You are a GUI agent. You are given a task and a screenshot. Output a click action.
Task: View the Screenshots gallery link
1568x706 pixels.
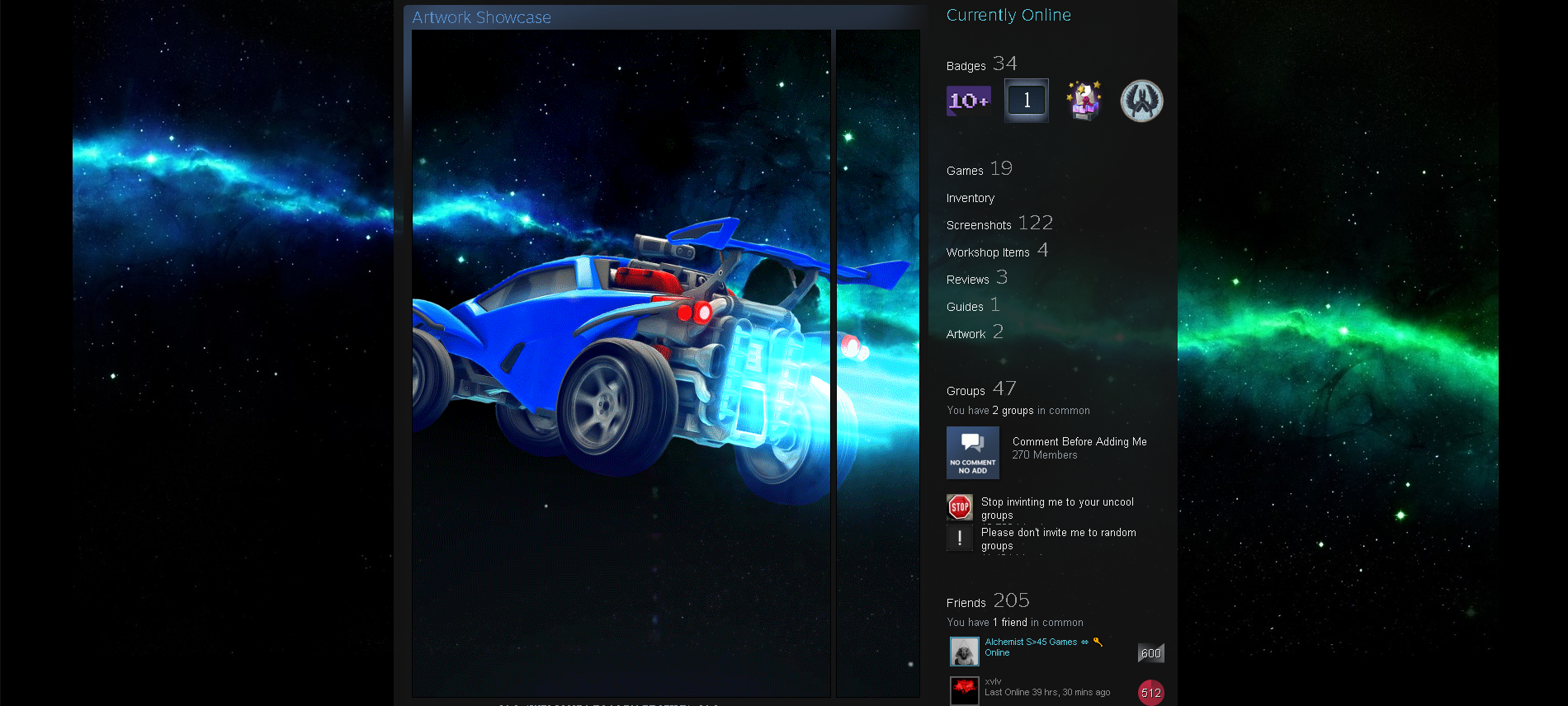[979, 225]
